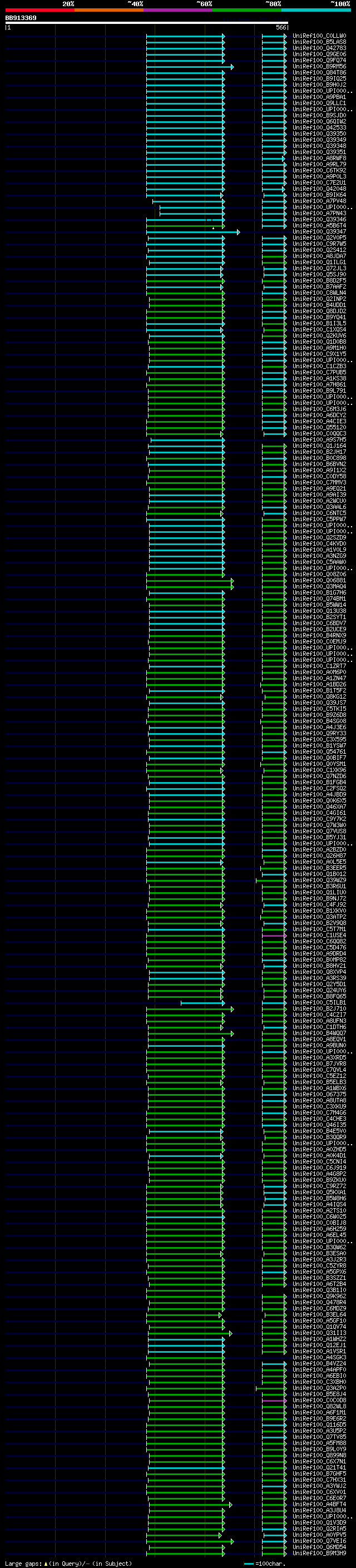The height and width of the screenshot is (1568, 356).
Task: Click the long alignment bar of Q39347
Action: pyautogui.click(x=193, y=232)
